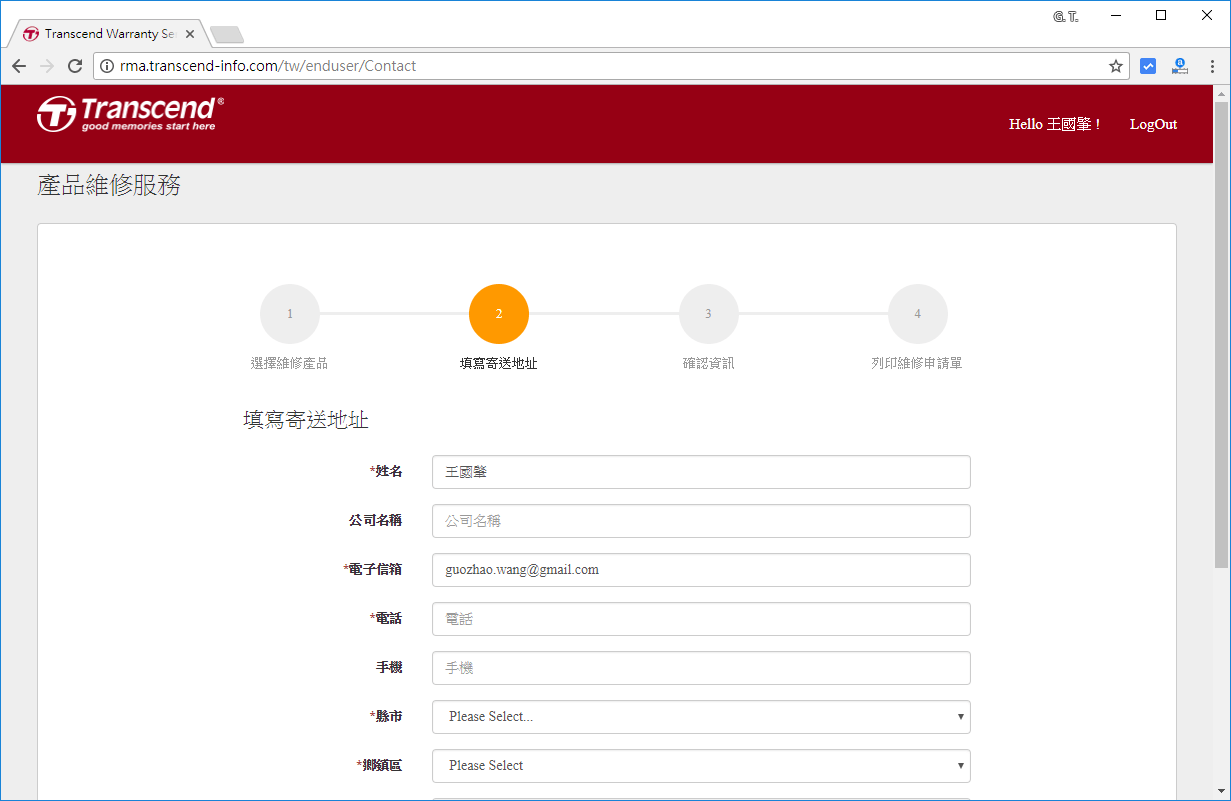Click the blue checkmark extension icon
Screen dimensions: 1231x801
(x=1148, y=66)
